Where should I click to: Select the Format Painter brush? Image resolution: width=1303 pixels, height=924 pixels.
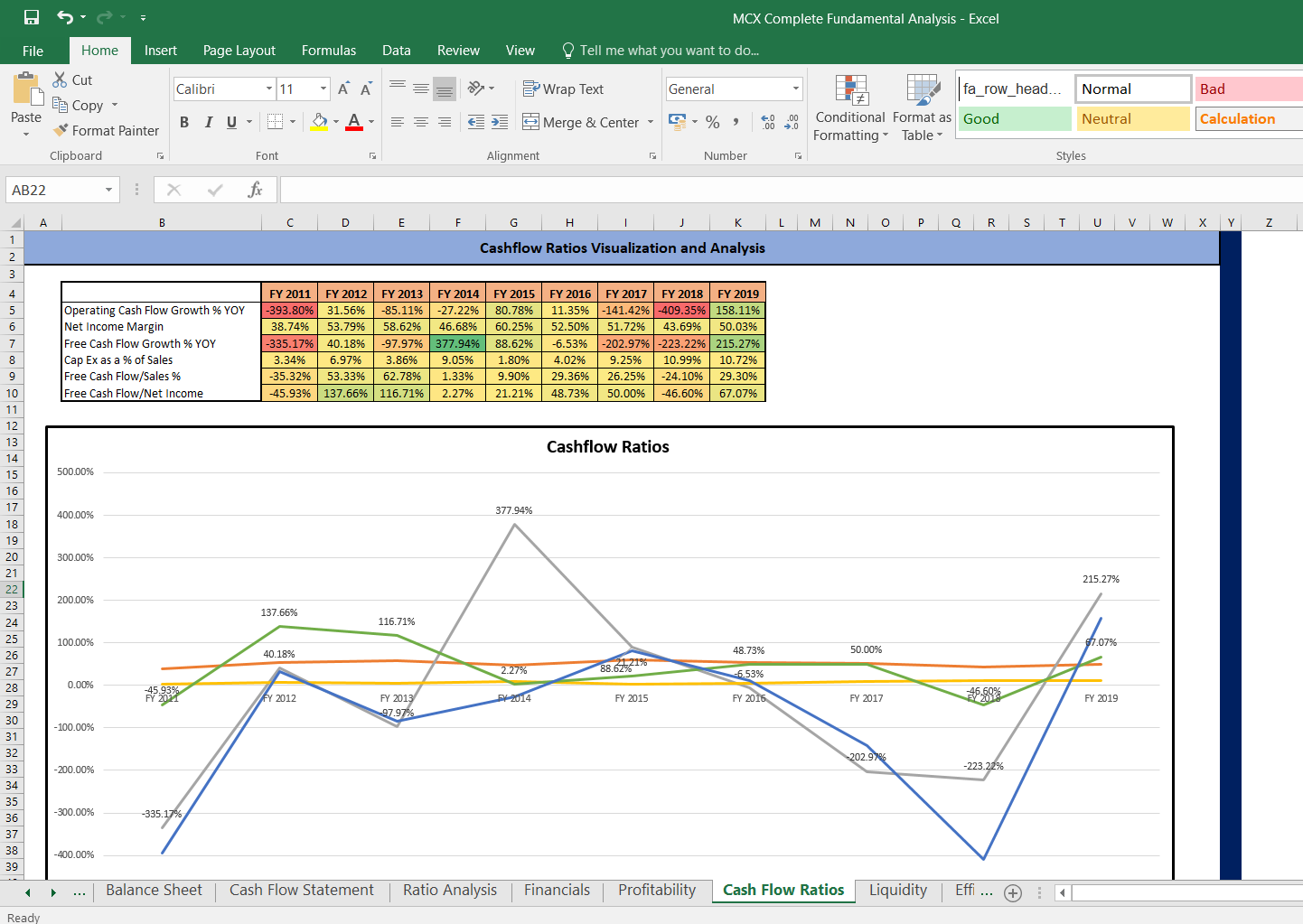61,130
